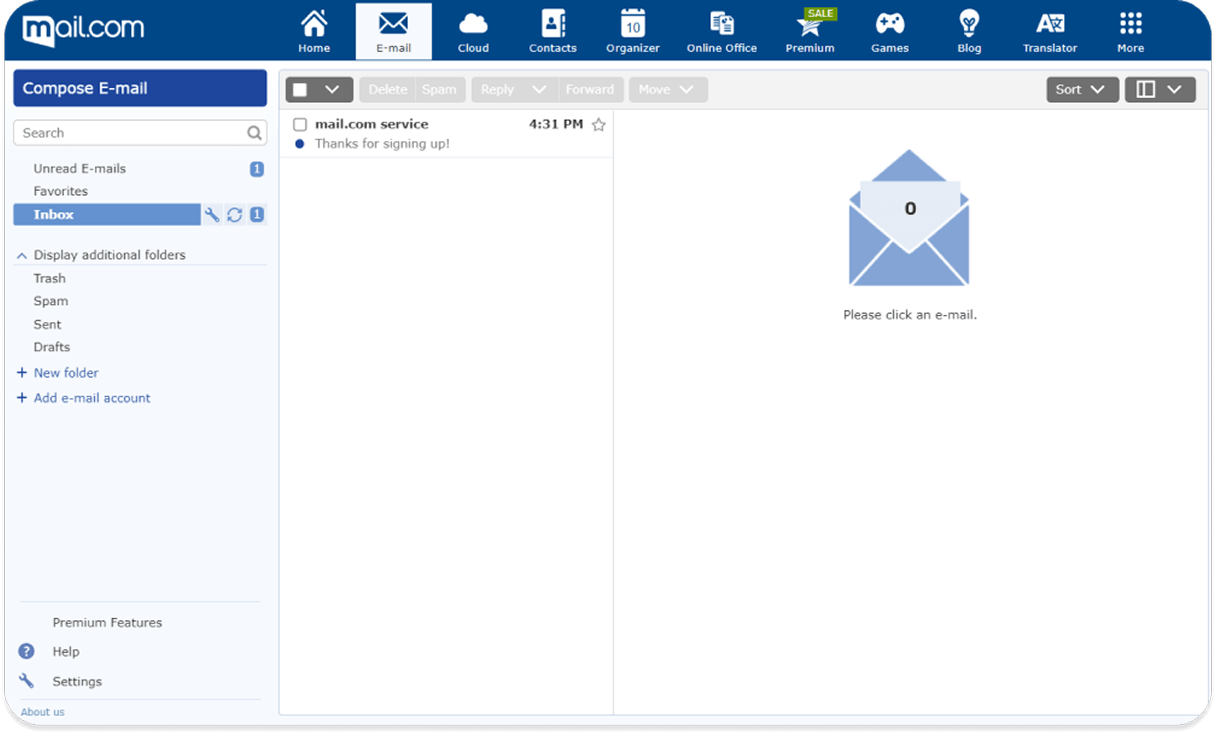Open Premium Features link
The width and height of the screenshot is (1216, 735).
pos(107,622)
